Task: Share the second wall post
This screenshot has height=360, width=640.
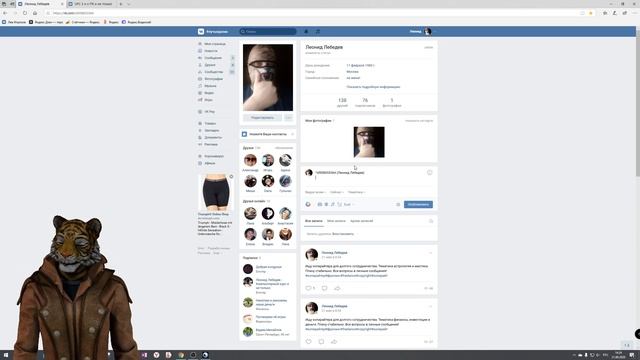Action: pos(334,341)
